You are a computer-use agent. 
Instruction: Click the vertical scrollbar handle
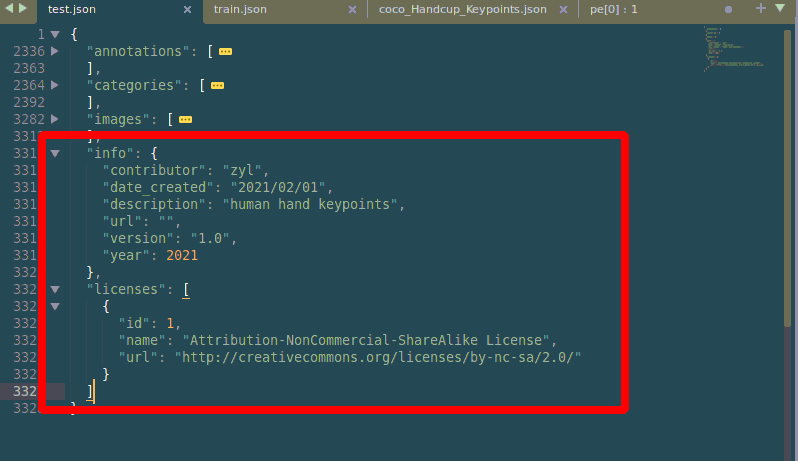(788, 178)
